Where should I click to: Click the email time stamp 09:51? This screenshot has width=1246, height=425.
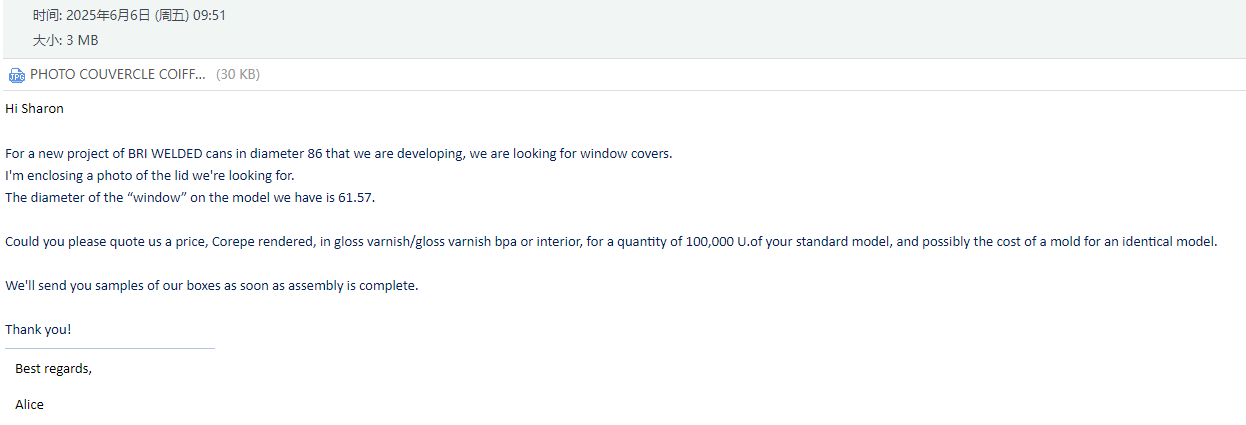[209, 15]
